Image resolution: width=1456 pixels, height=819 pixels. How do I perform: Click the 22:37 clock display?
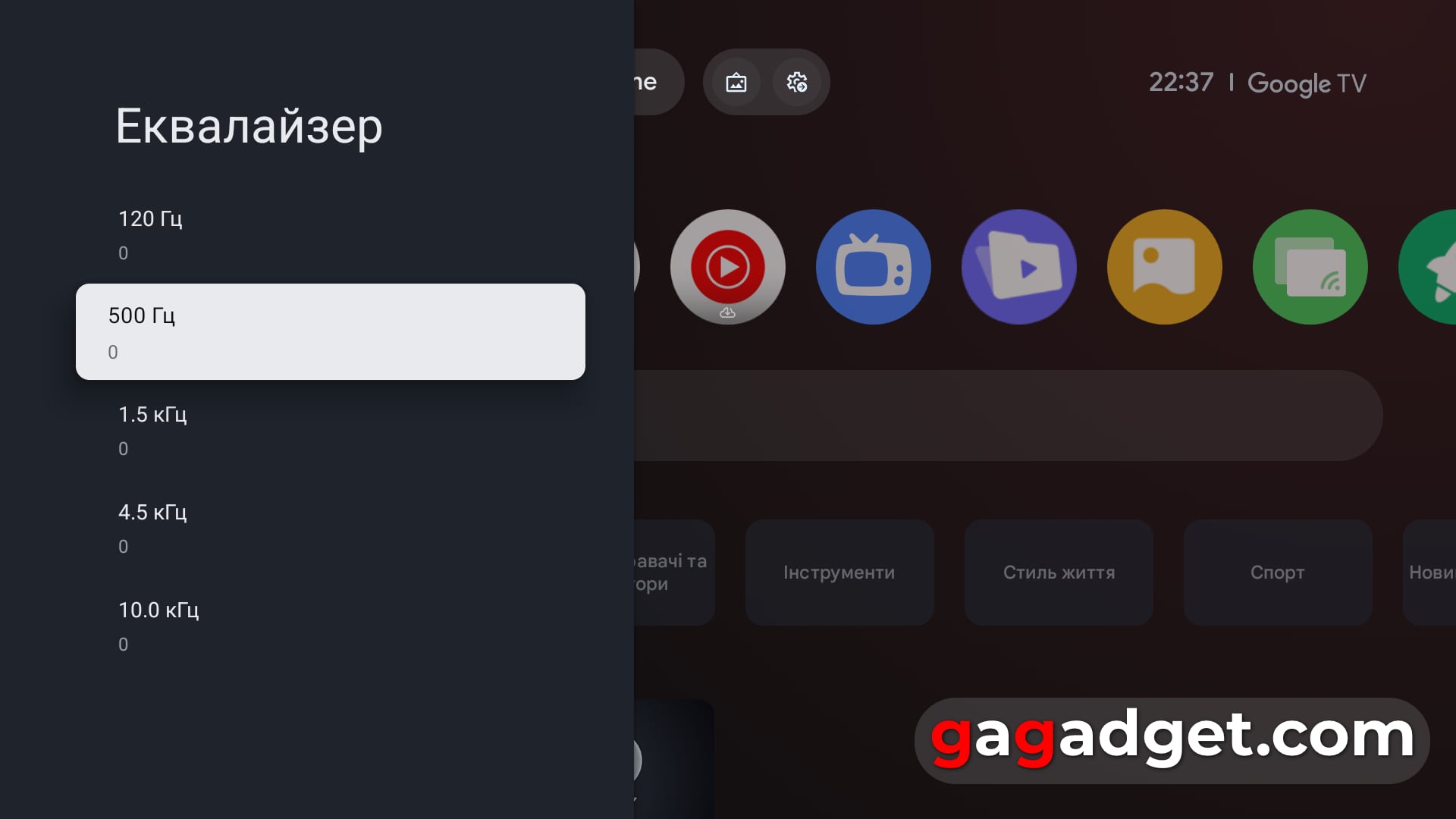[1181, 82]
